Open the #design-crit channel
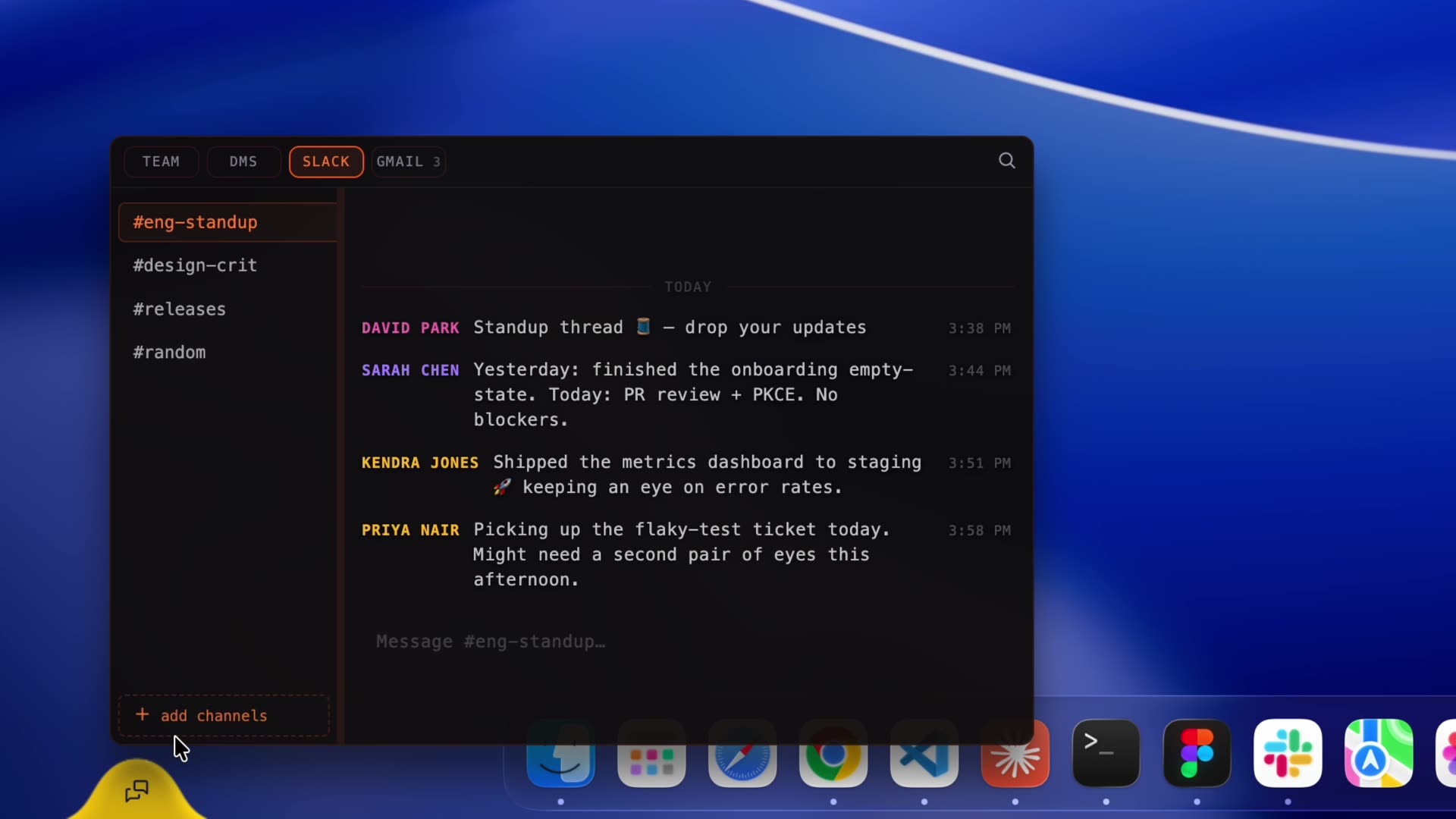The height and width of the screenshot is (819, 1456). click(227, 265)
